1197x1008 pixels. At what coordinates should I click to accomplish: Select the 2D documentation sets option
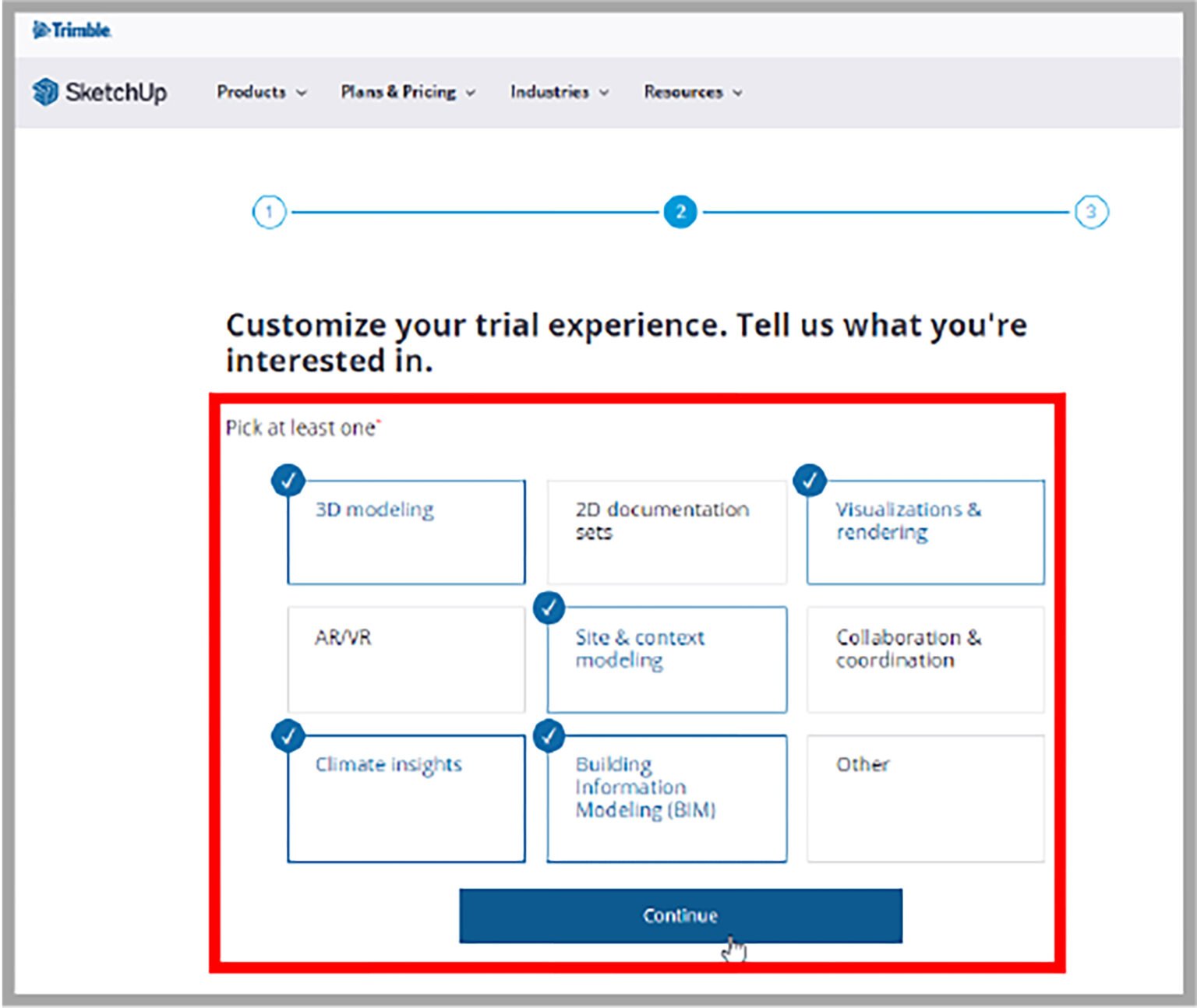(666, 532)
